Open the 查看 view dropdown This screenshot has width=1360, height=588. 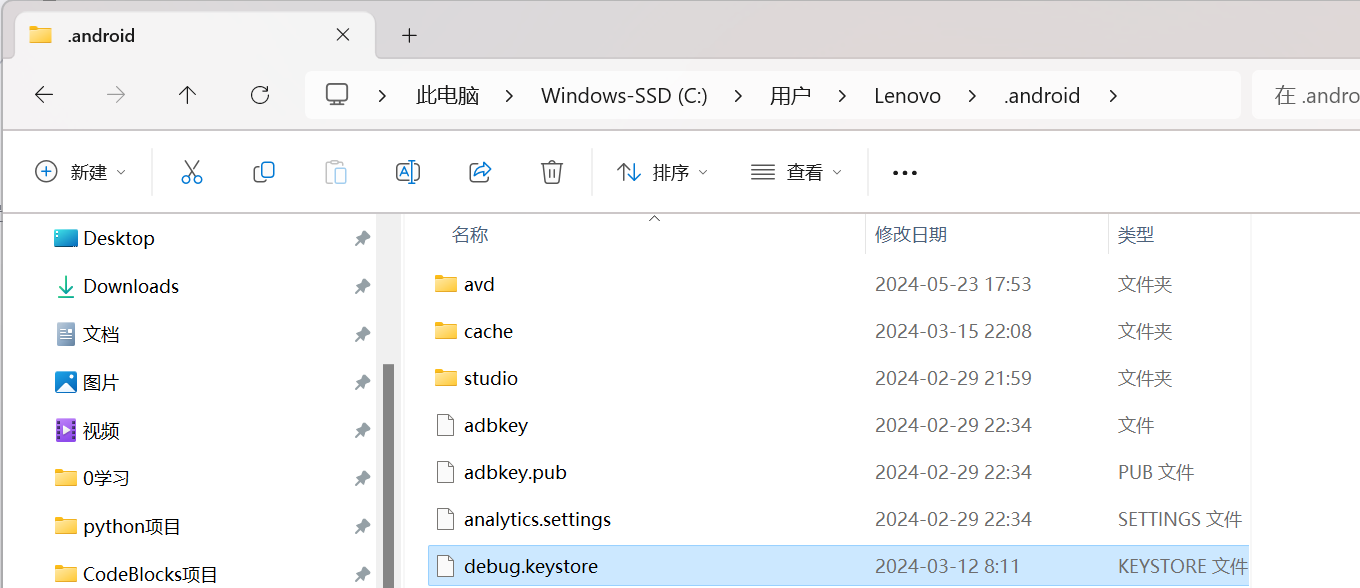(x=796, y=172)
